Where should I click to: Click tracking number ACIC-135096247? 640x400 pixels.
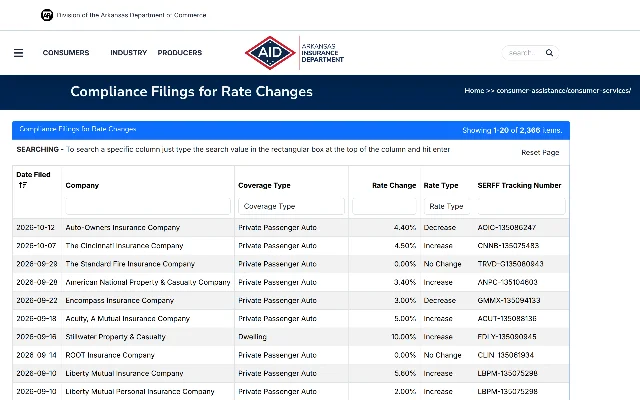tap(507, 227)
